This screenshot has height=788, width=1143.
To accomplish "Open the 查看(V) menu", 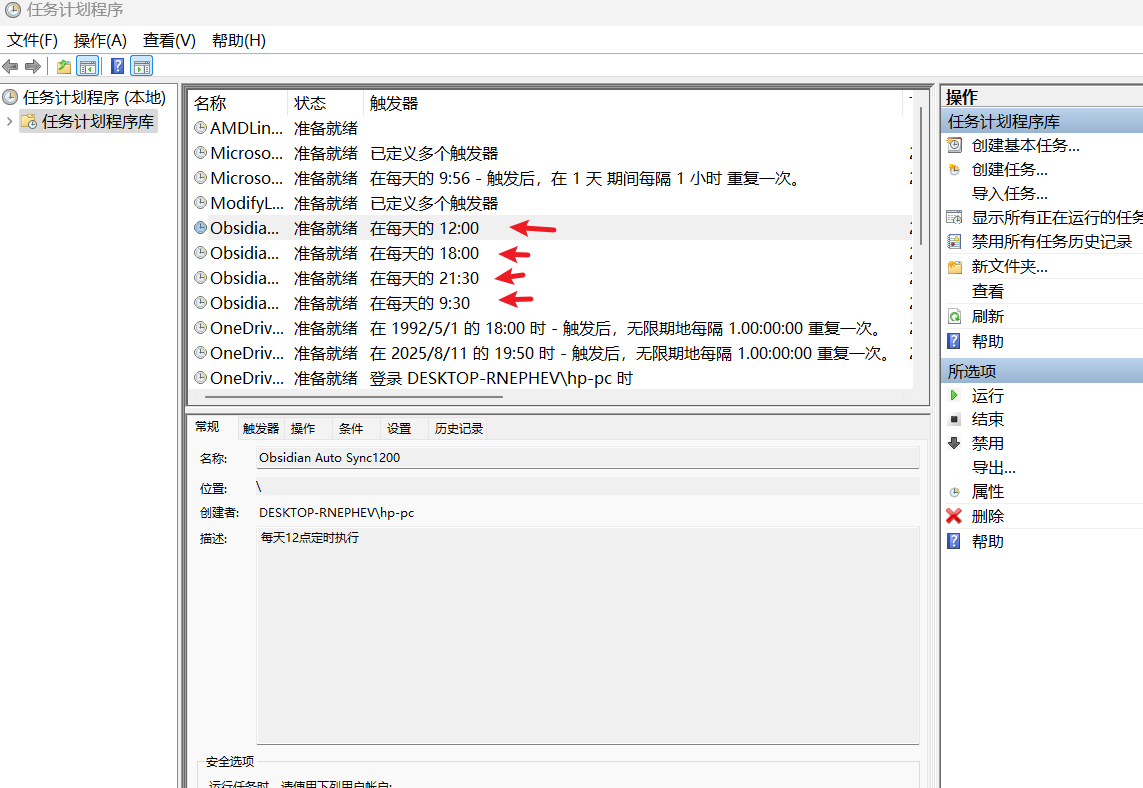I will 169,40.
